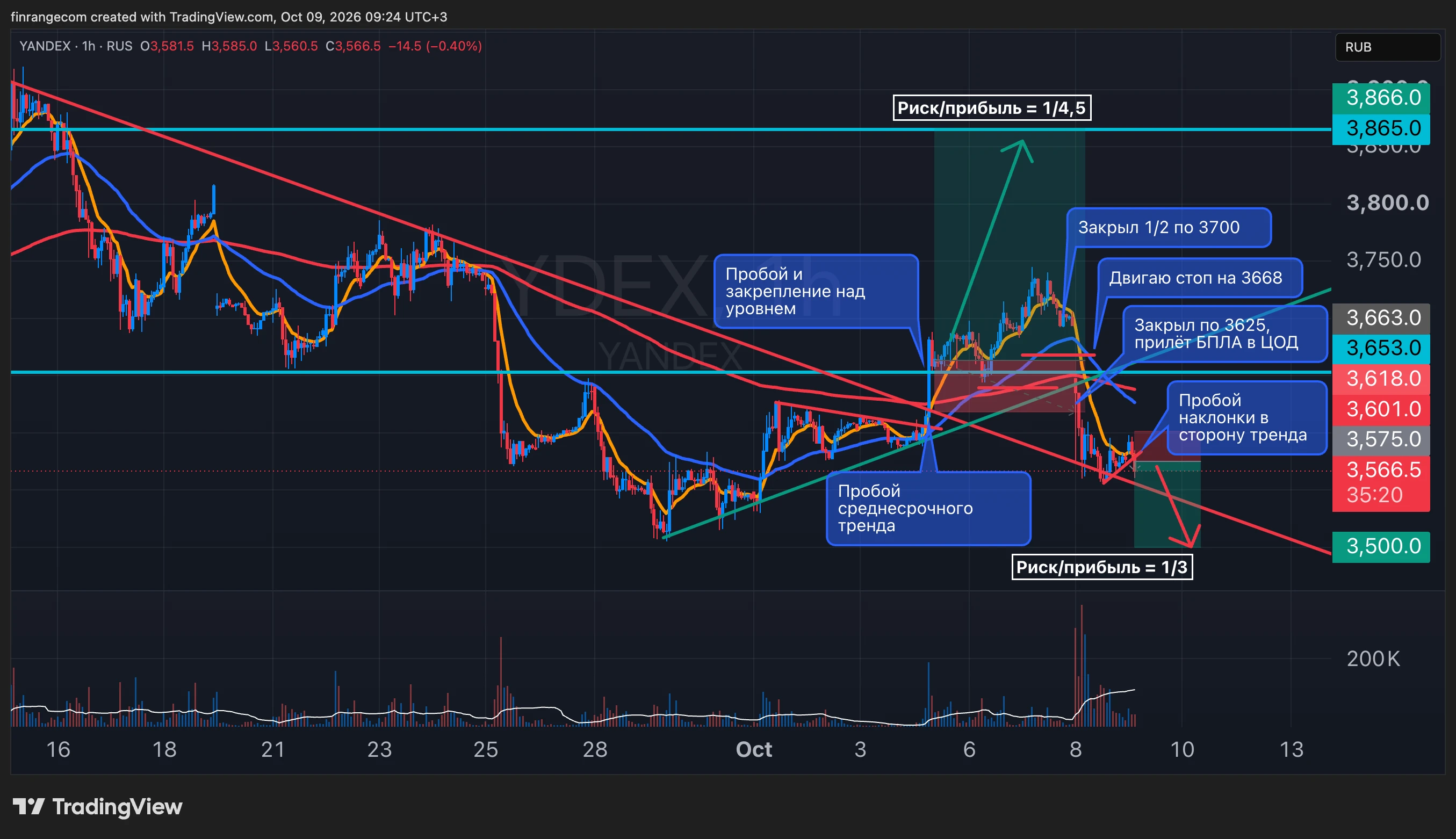Open the RUB currency selector
This screenshot has height=839, width=1456.
coord(1387,47)
